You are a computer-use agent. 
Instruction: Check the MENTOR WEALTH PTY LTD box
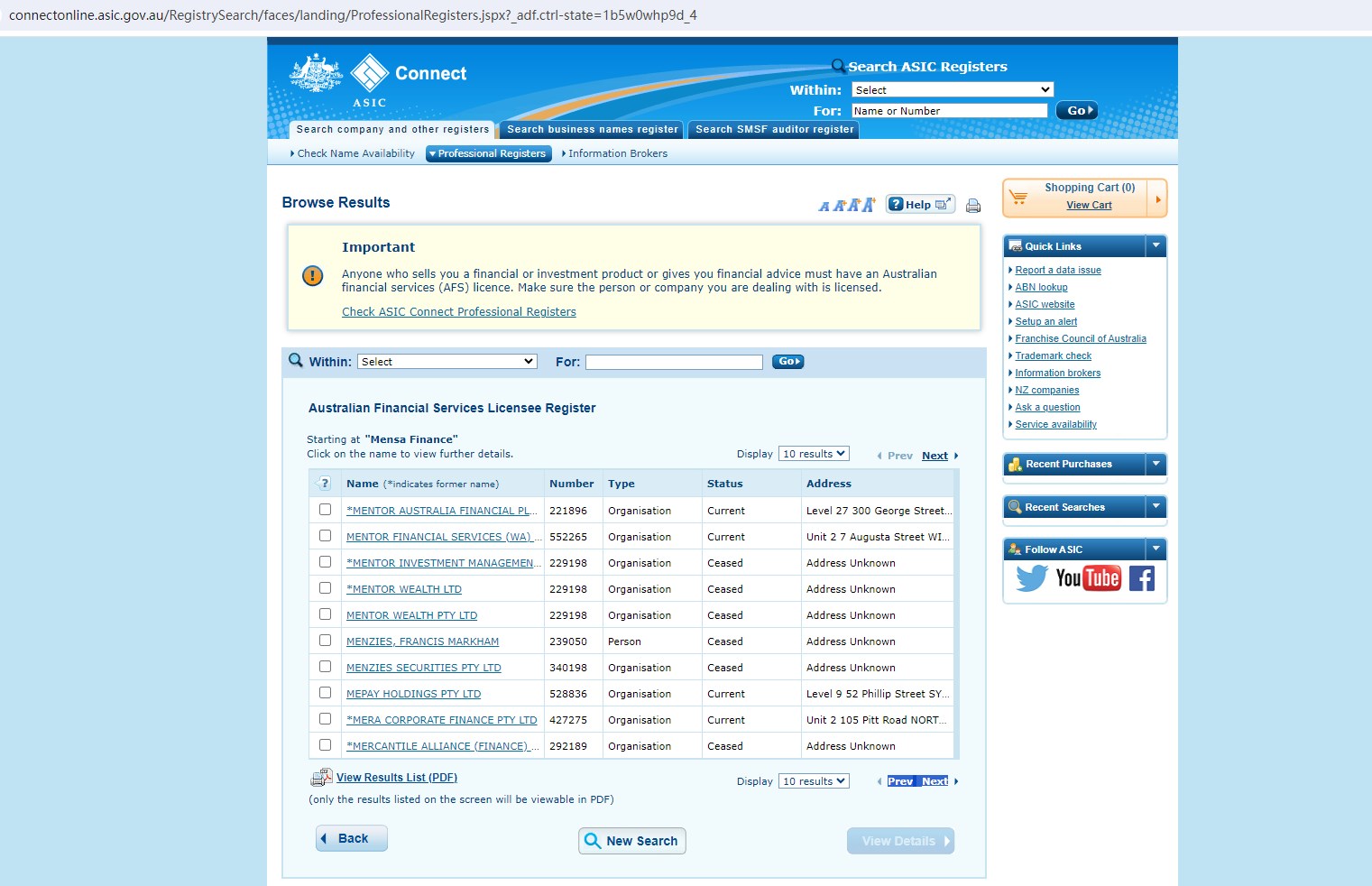(325, 614)
